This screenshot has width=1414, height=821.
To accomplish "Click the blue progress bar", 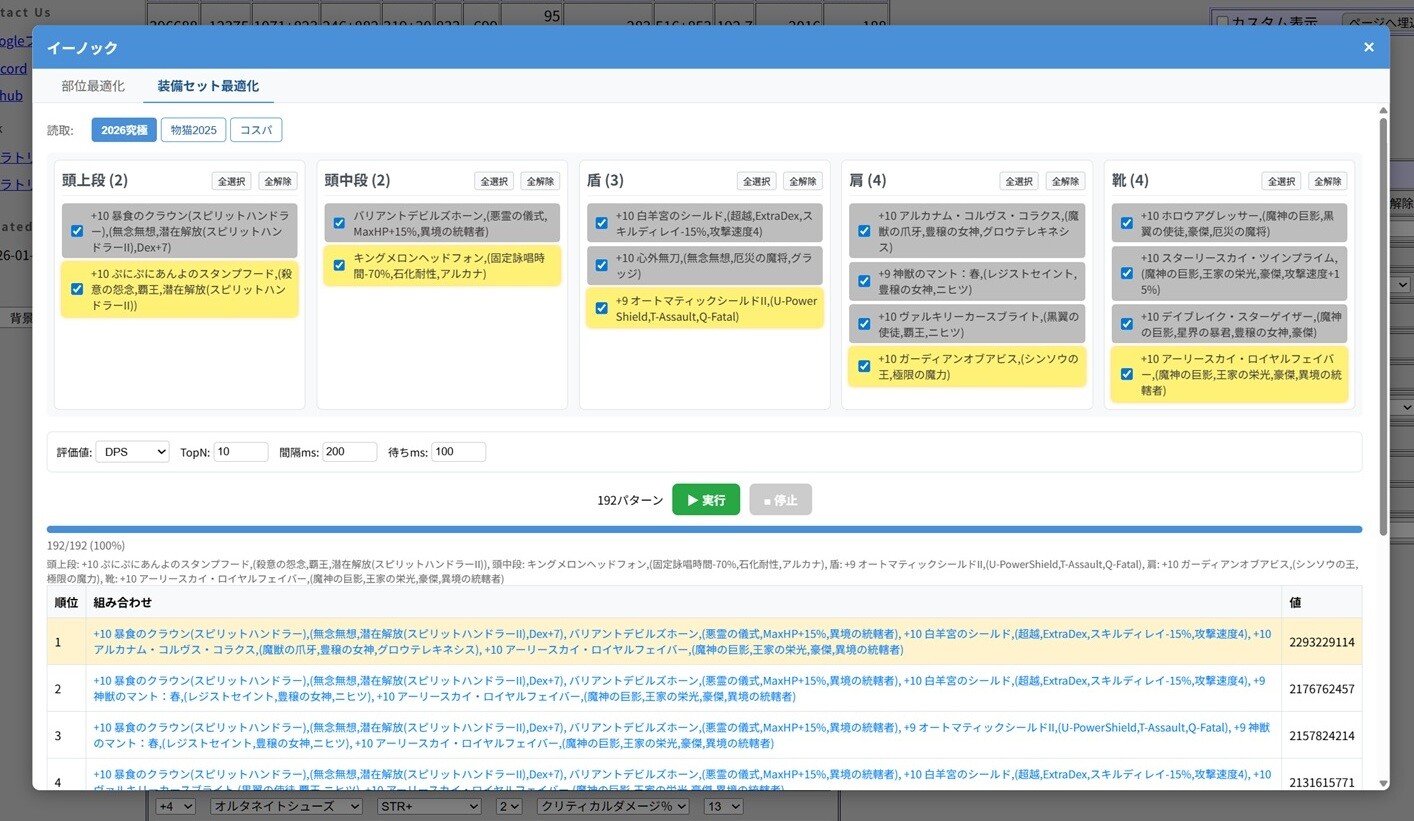I will (x=704, y=529).
